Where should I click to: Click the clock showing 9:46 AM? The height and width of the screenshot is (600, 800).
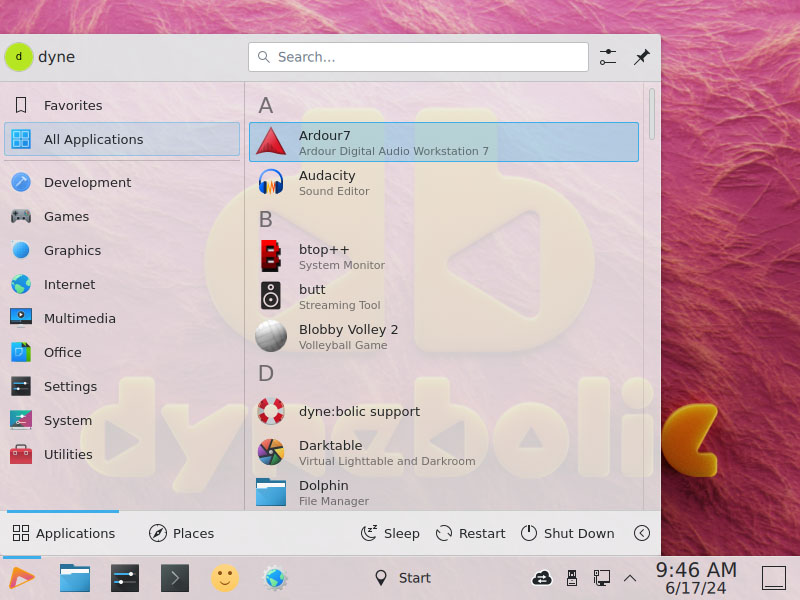click(696, 578)
